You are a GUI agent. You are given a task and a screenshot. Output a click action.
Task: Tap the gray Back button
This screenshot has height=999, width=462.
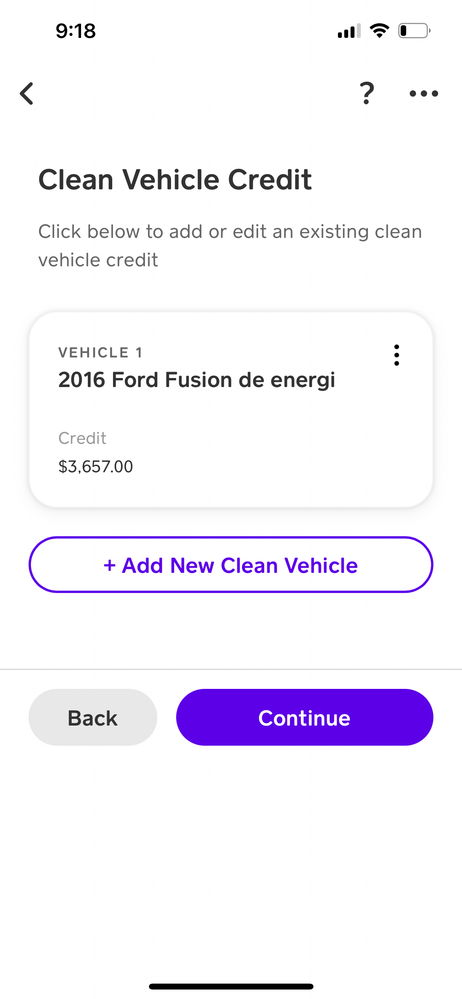click(x=92, y=717)
